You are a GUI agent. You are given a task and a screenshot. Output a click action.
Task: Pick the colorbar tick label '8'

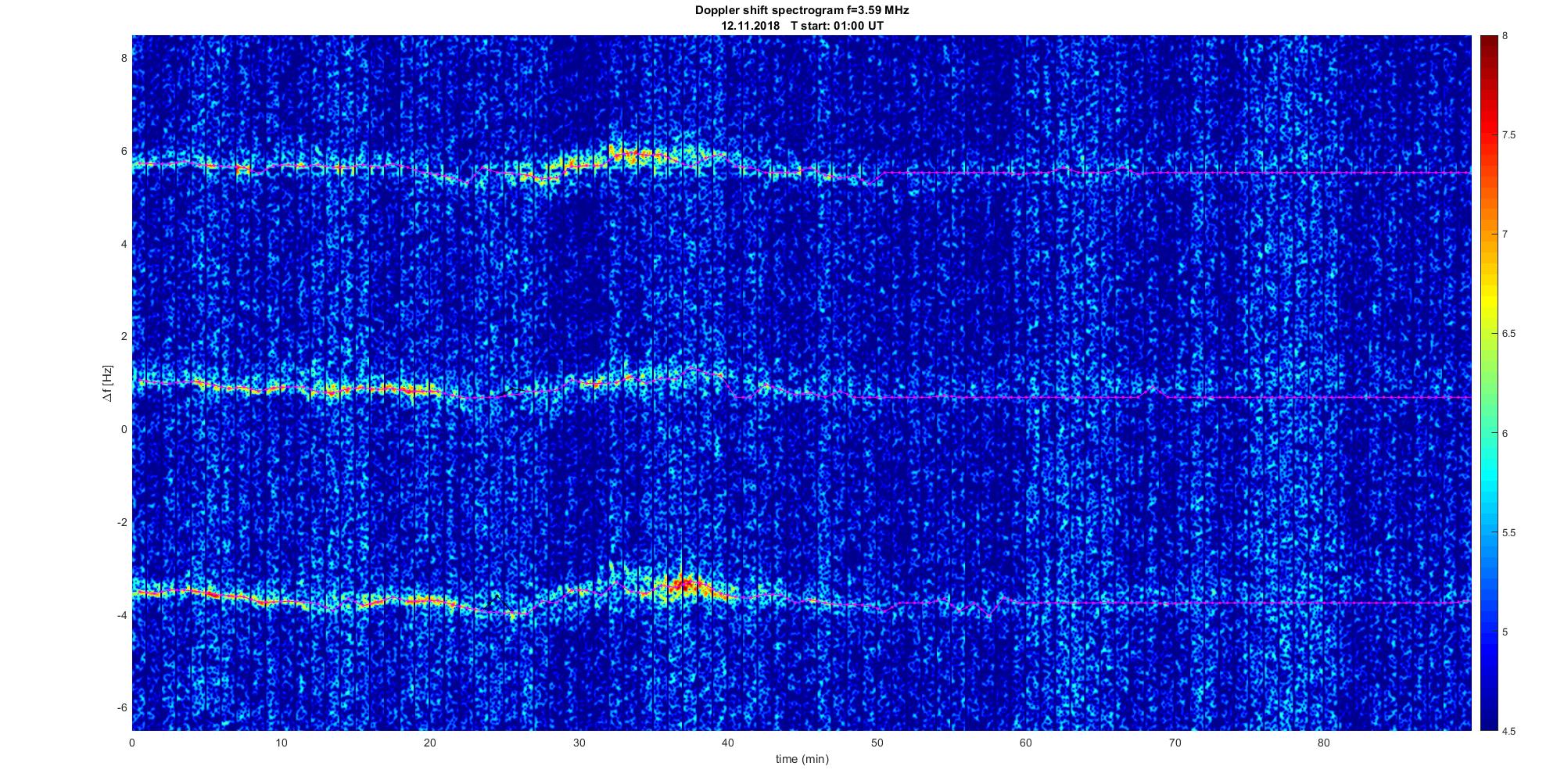(1505, 36)
